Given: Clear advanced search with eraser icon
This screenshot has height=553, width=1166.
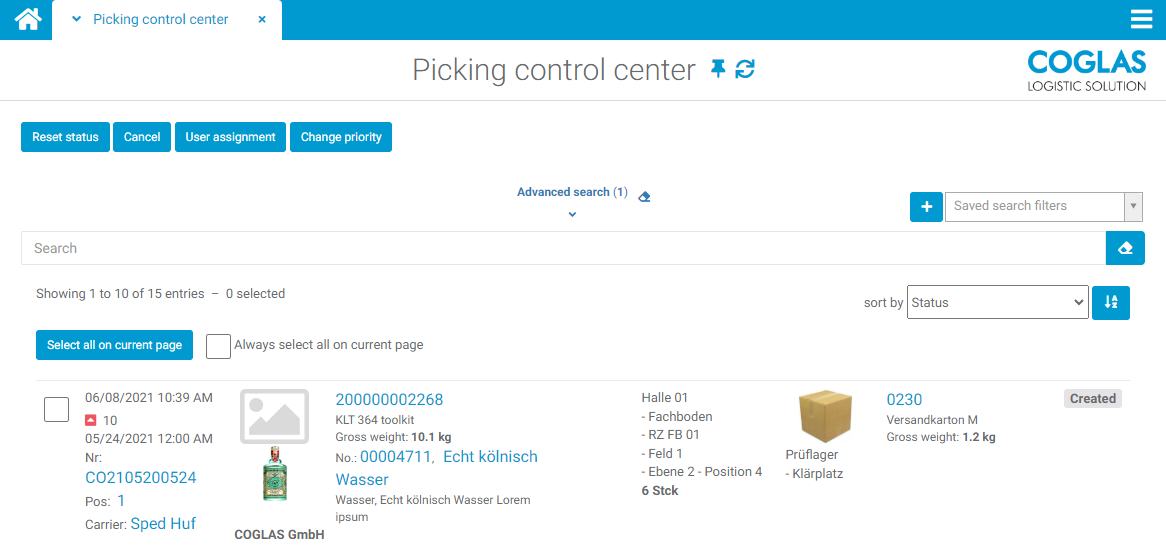Looking at the screenshot, I should point(644,196).
